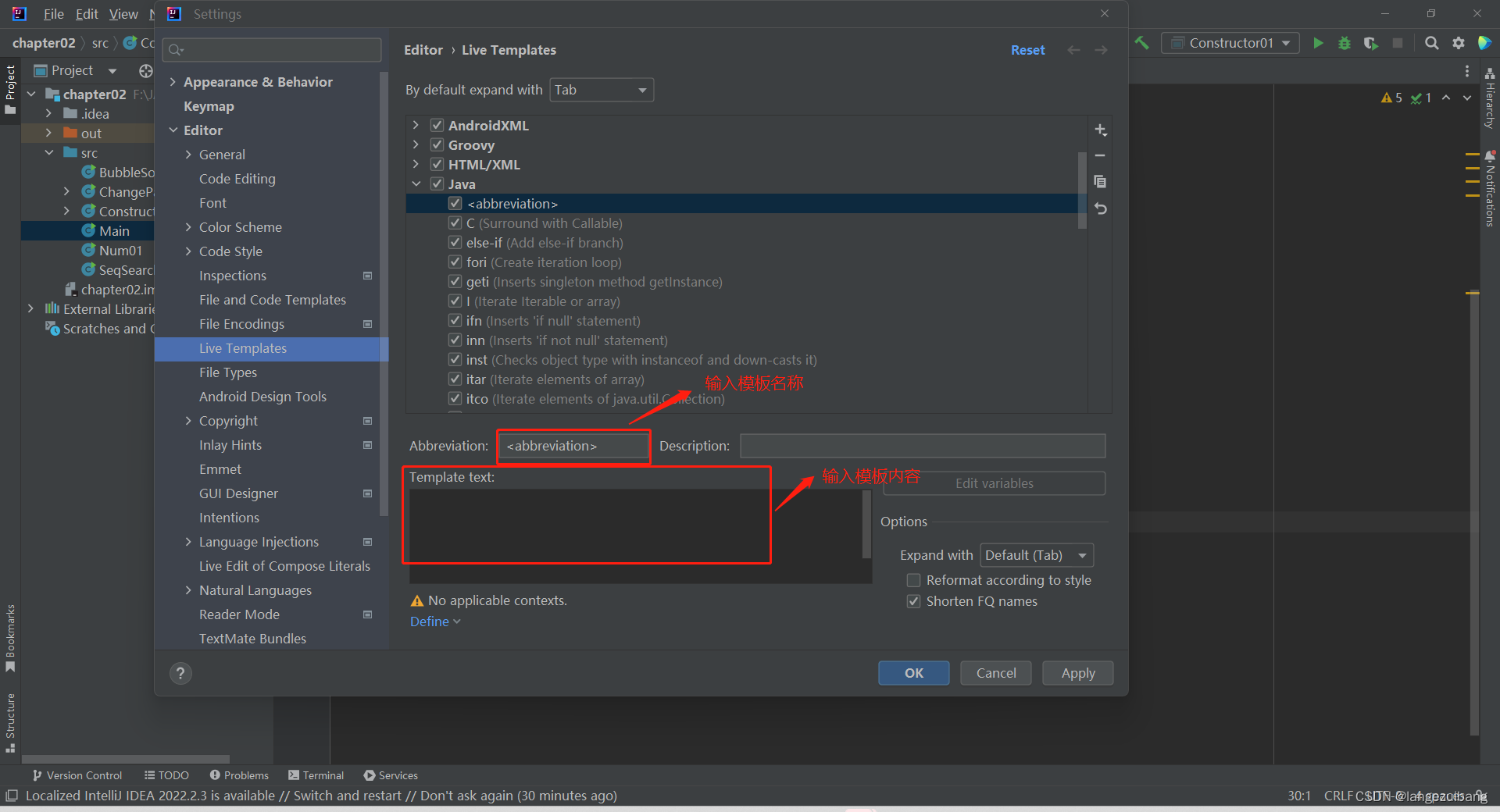Toggle the HTML/XML group checkbox
This screenshot has width=1500, height=812.
[437, 164]
